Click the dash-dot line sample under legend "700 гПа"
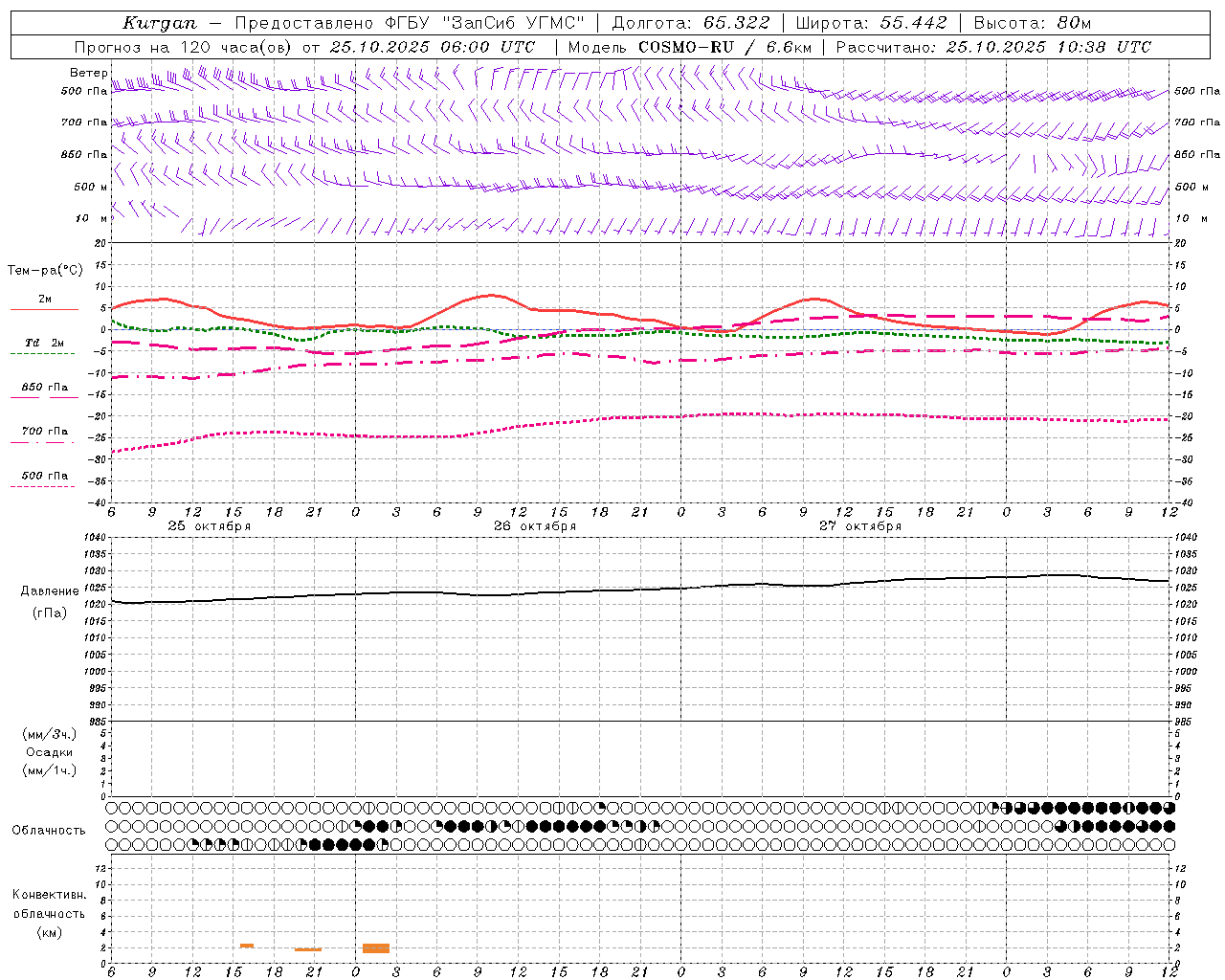Screen dimensions: 1225x980 pyautogui.click(x=42, y=442)
